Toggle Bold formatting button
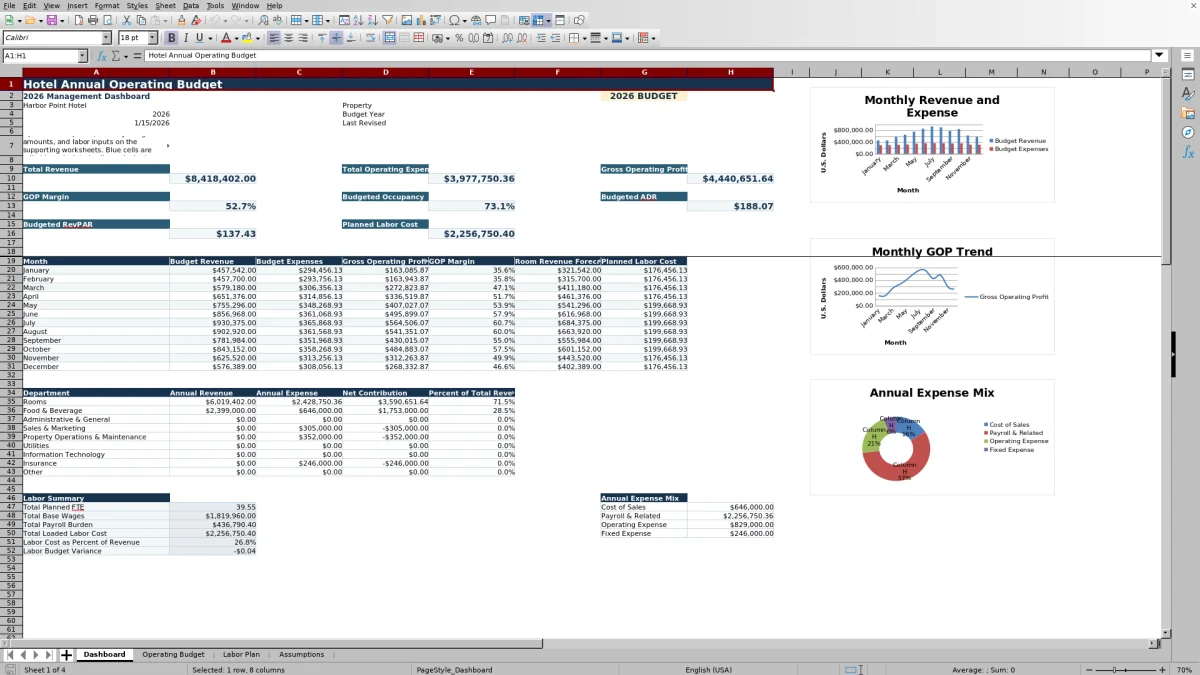The width and height of the screenshot is (1200, 675). tap(171, 38)
